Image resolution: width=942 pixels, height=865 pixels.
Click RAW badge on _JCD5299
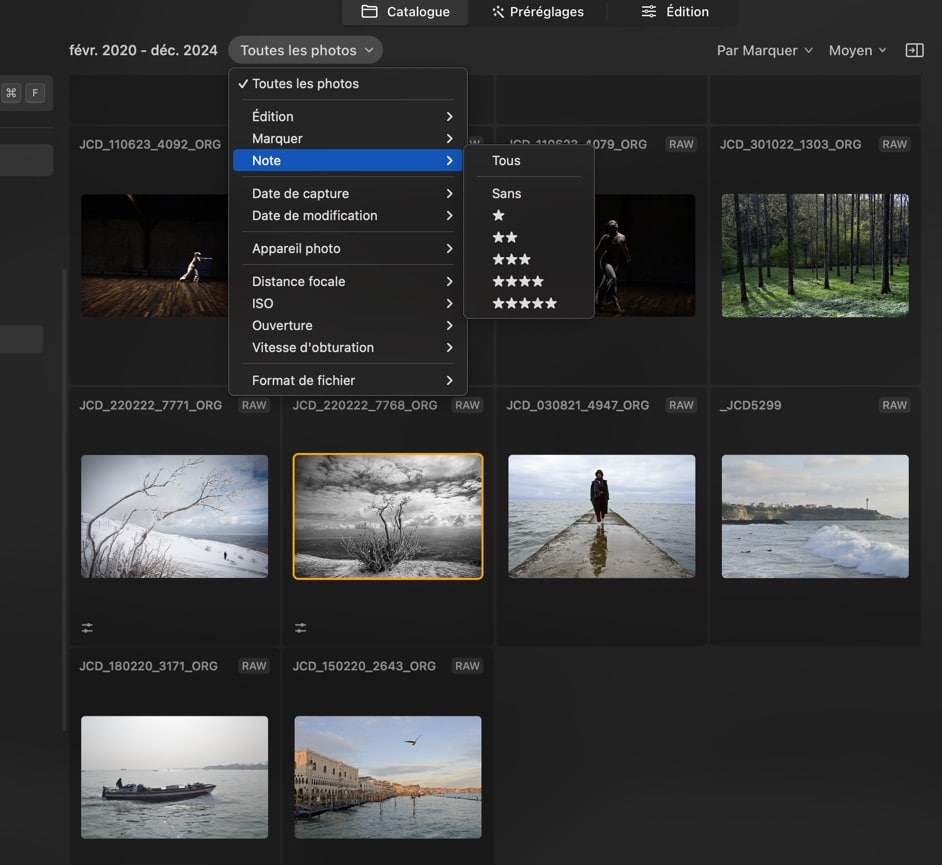click(894, 405)
